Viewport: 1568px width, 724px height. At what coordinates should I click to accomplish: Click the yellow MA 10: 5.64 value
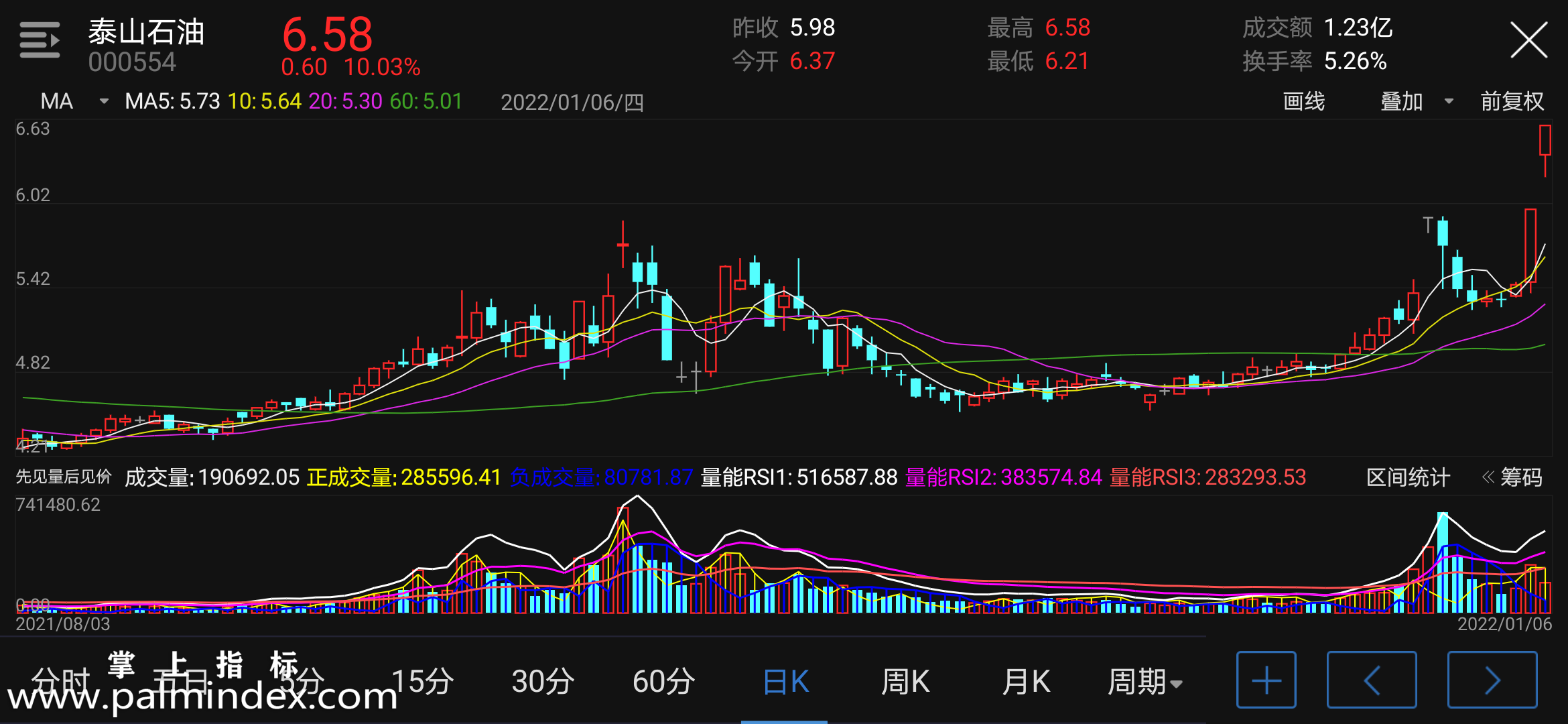(x=265, y=101)
